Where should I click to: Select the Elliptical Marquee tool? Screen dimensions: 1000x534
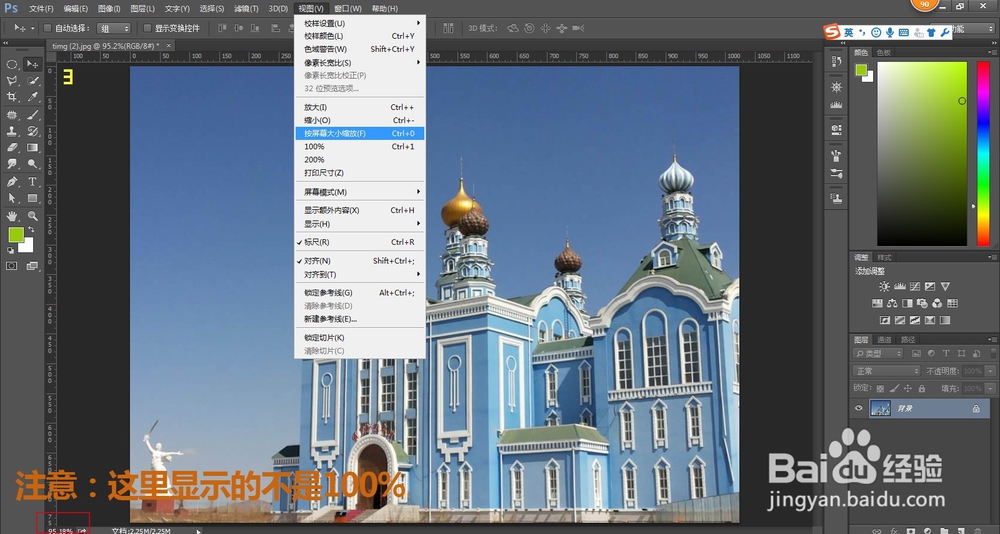[x=11, y=64]
